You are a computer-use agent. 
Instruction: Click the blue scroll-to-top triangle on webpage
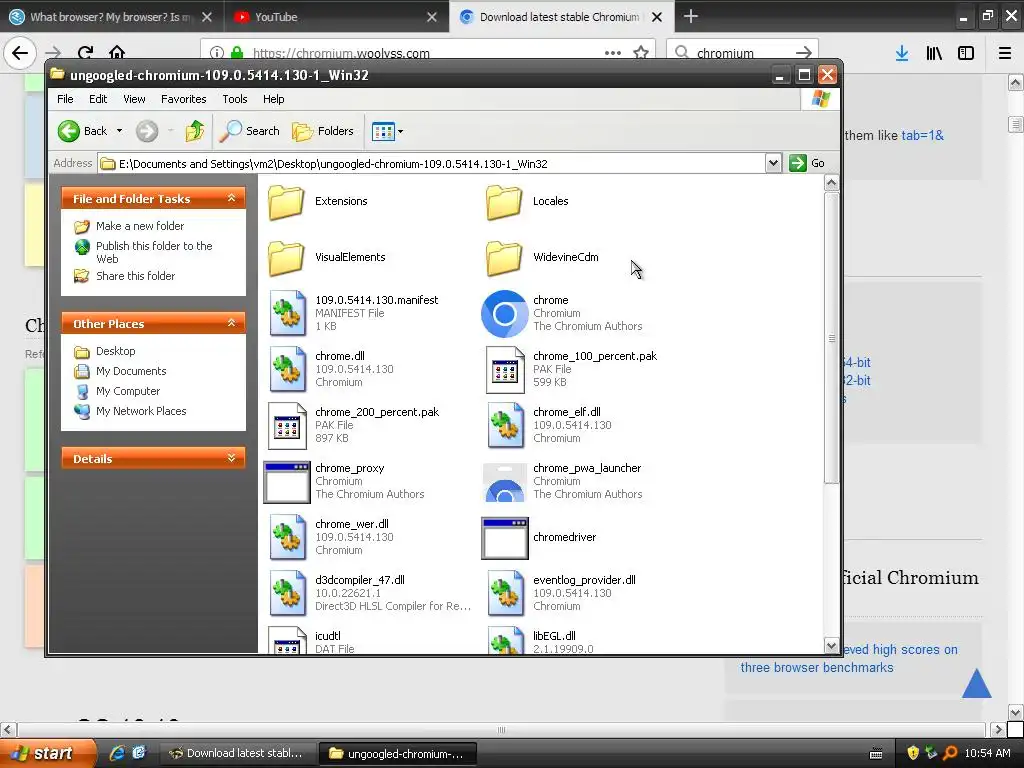point(977,683)
